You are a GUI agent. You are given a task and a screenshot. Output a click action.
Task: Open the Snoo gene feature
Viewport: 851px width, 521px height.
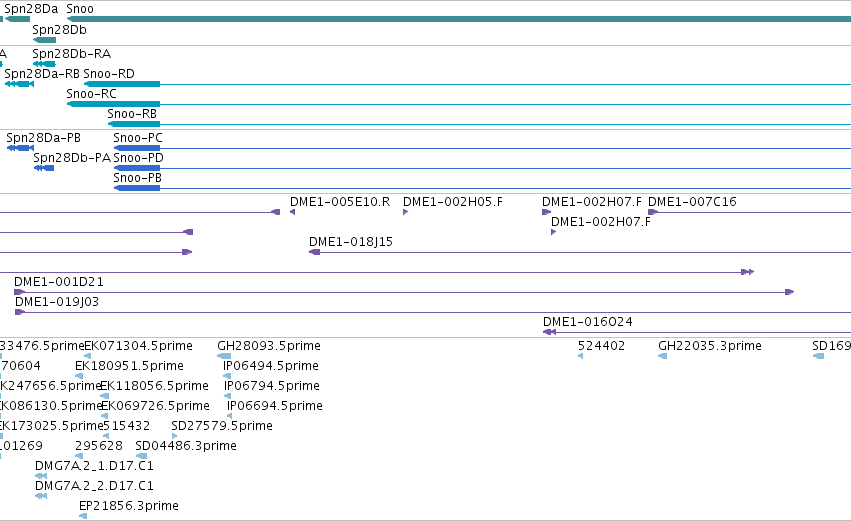459,19
